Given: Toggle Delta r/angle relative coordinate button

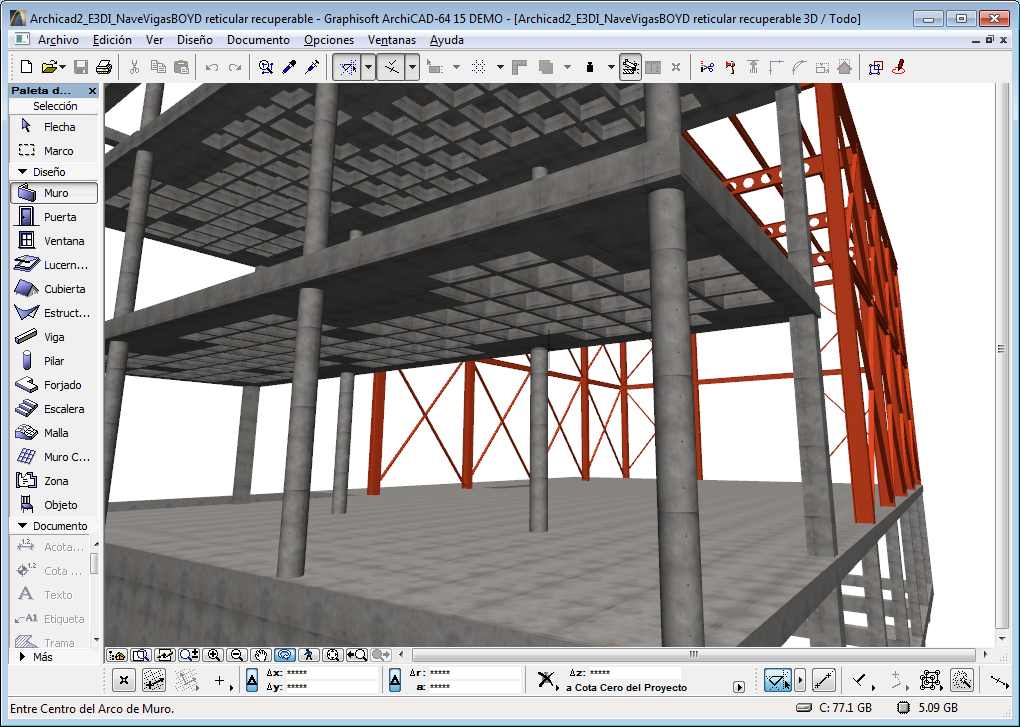Looking at the screenshot, I should click(394, 680).
